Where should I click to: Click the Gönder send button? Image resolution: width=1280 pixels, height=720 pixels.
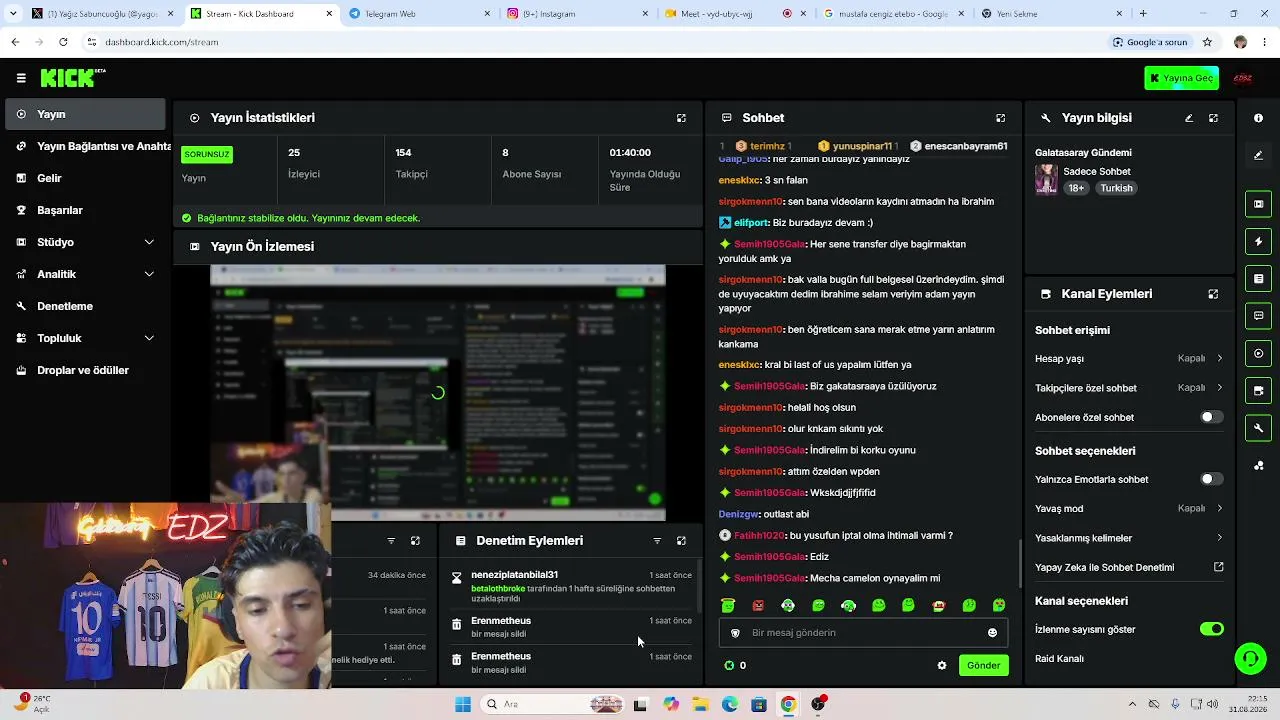pyautogui.click(x=983, y=665)
